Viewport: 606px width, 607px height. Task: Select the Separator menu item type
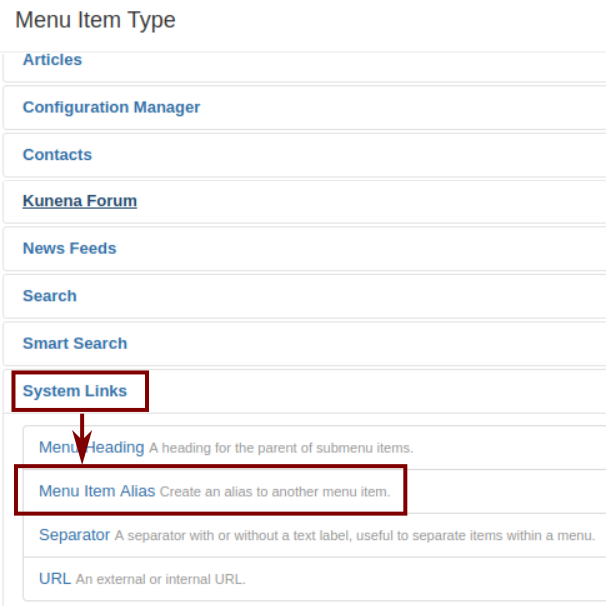pos(74,535)
